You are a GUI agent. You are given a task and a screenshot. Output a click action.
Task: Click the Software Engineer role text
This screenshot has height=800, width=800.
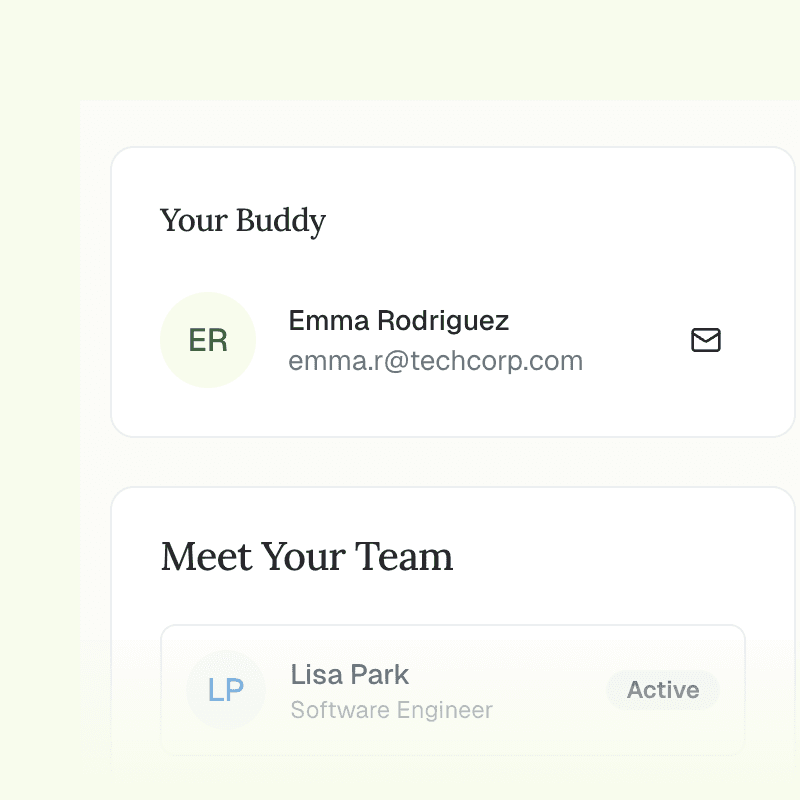coord(391,711)
